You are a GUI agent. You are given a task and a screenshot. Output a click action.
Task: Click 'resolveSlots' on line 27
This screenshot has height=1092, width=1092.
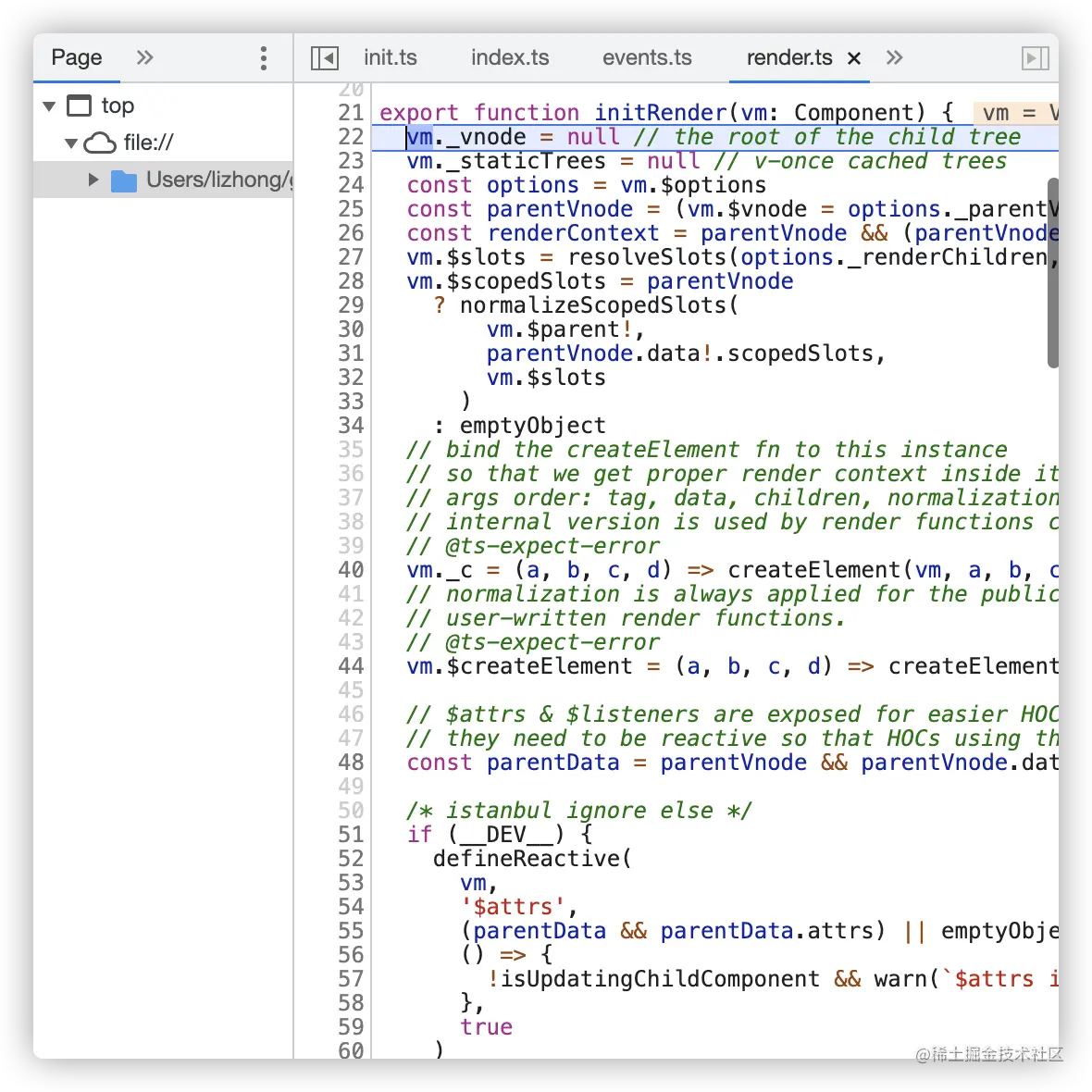tap(647, 257)
